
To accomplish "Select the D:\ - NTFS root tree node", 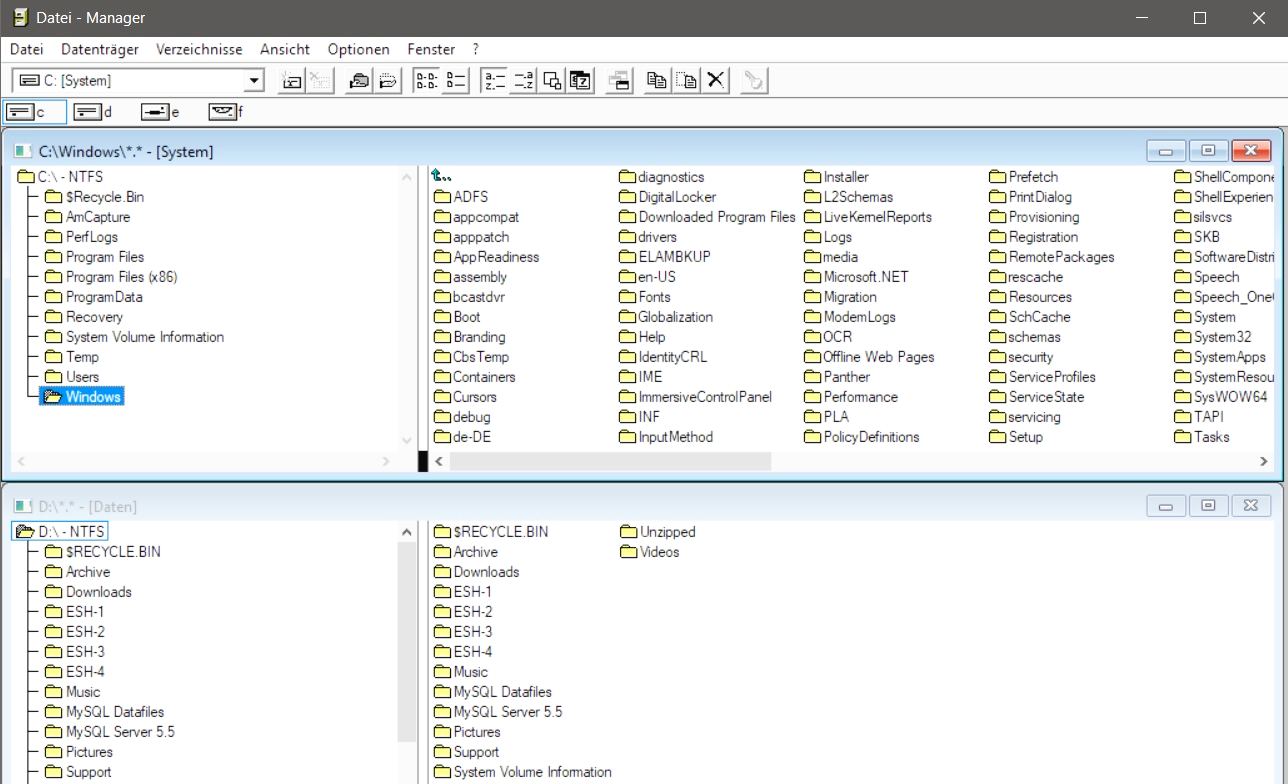I will click(61, 532).
